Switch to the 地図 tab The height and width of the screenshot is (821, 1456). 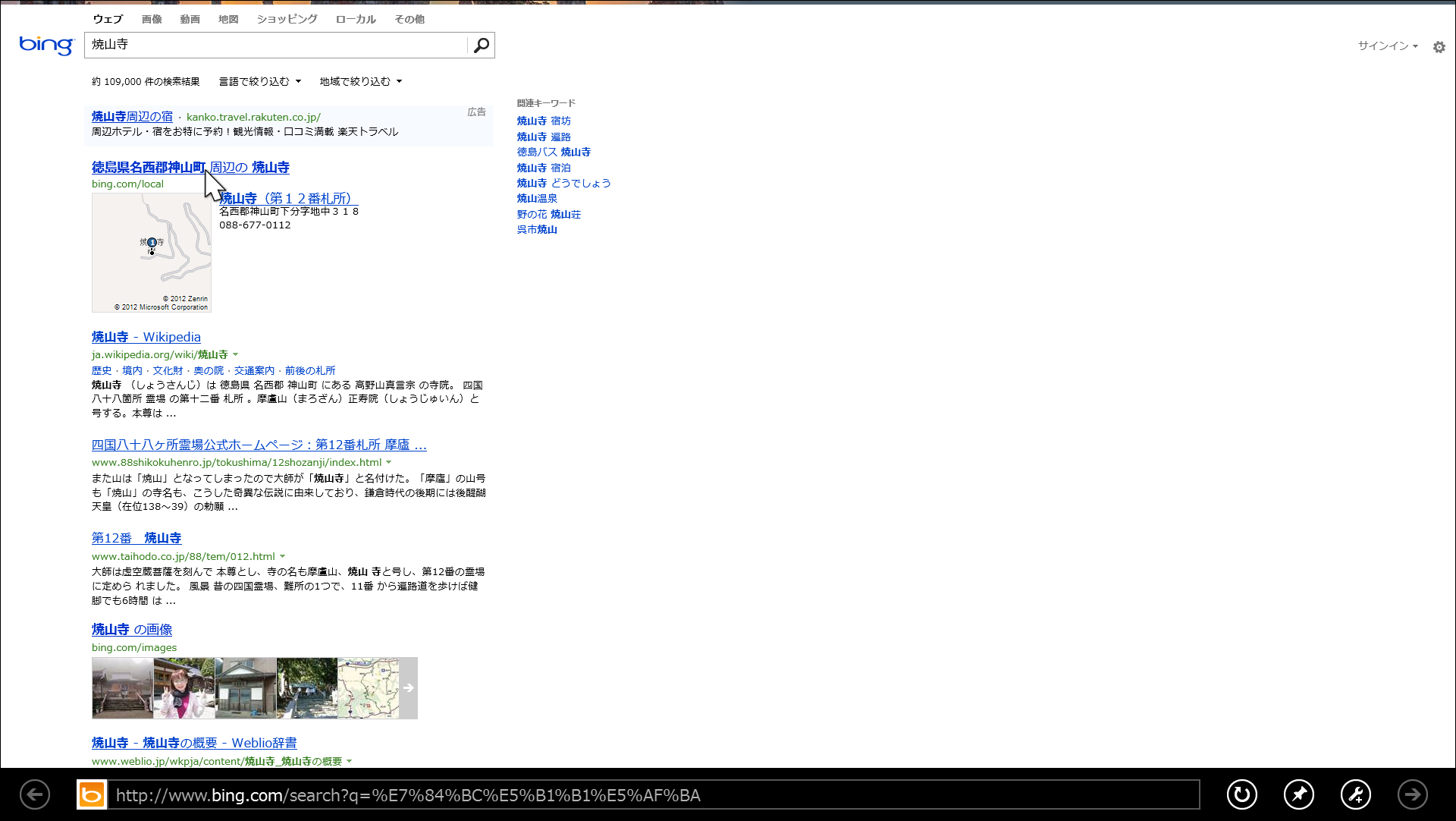228,19
